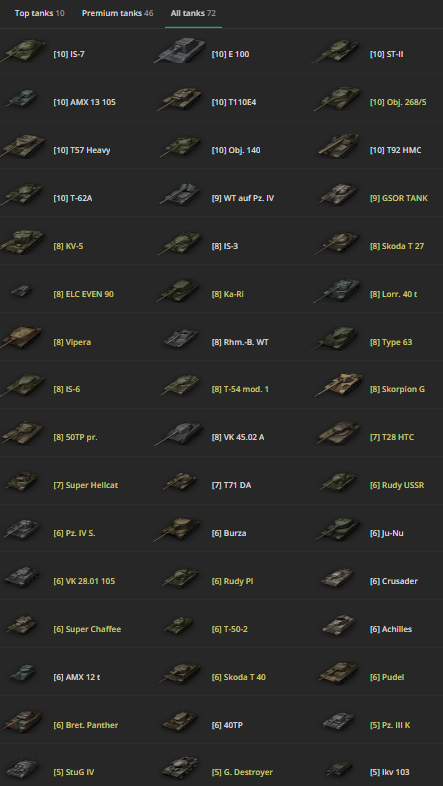This screenshot has height=786, width=443.
Task: Select the E 100 tank image
Action: click(x=180, y=51)
